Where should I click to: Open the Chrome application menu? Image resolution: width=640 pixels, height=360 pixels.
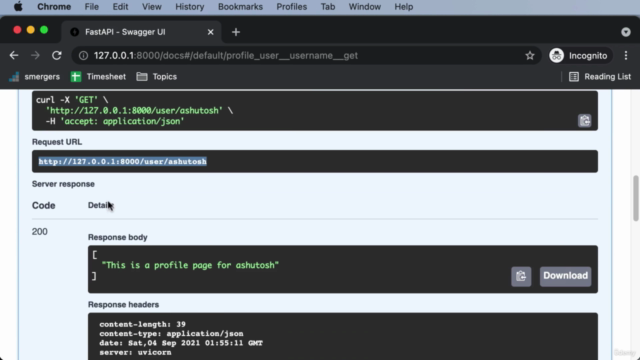(54, 7)
